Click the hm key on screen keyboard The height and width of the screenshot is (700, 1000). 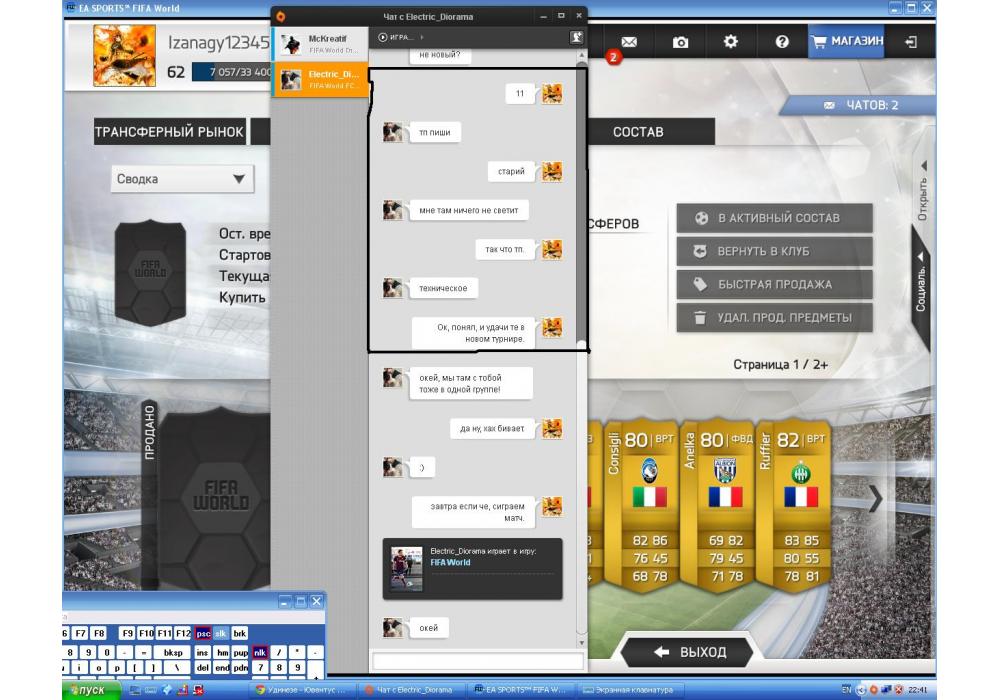[222, 652]
